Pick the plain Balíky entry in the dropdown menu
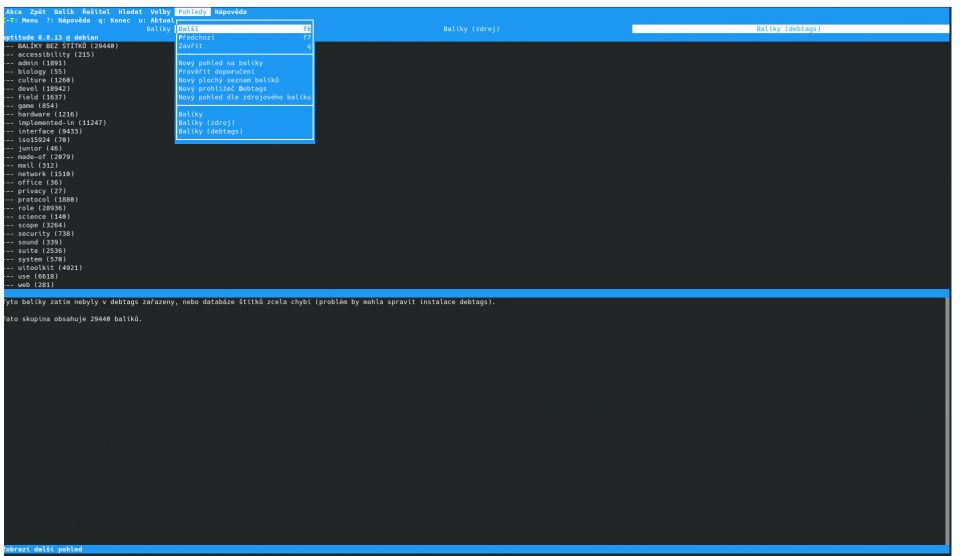This screenshot has width=960, height=556. 244,115
